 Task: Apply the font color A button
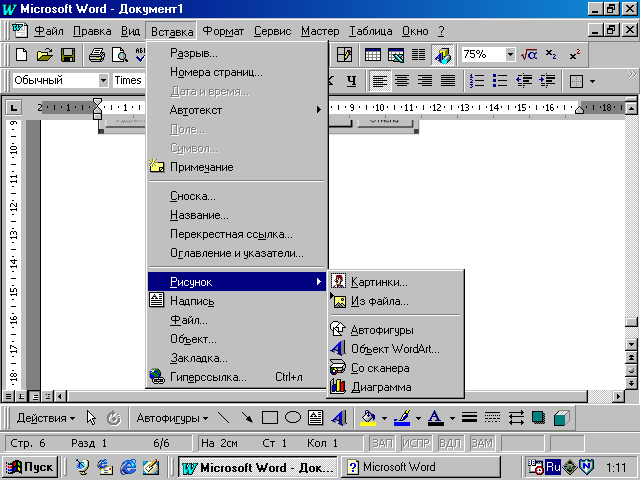[x=436, y=418]
